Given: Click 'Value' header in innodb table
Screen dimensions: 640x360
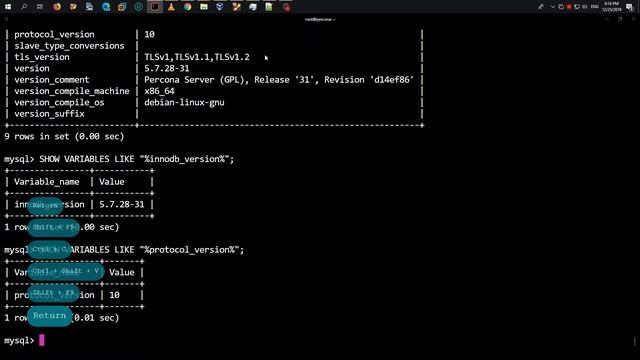Looking at the screenshot, I should tap(111, 182).
